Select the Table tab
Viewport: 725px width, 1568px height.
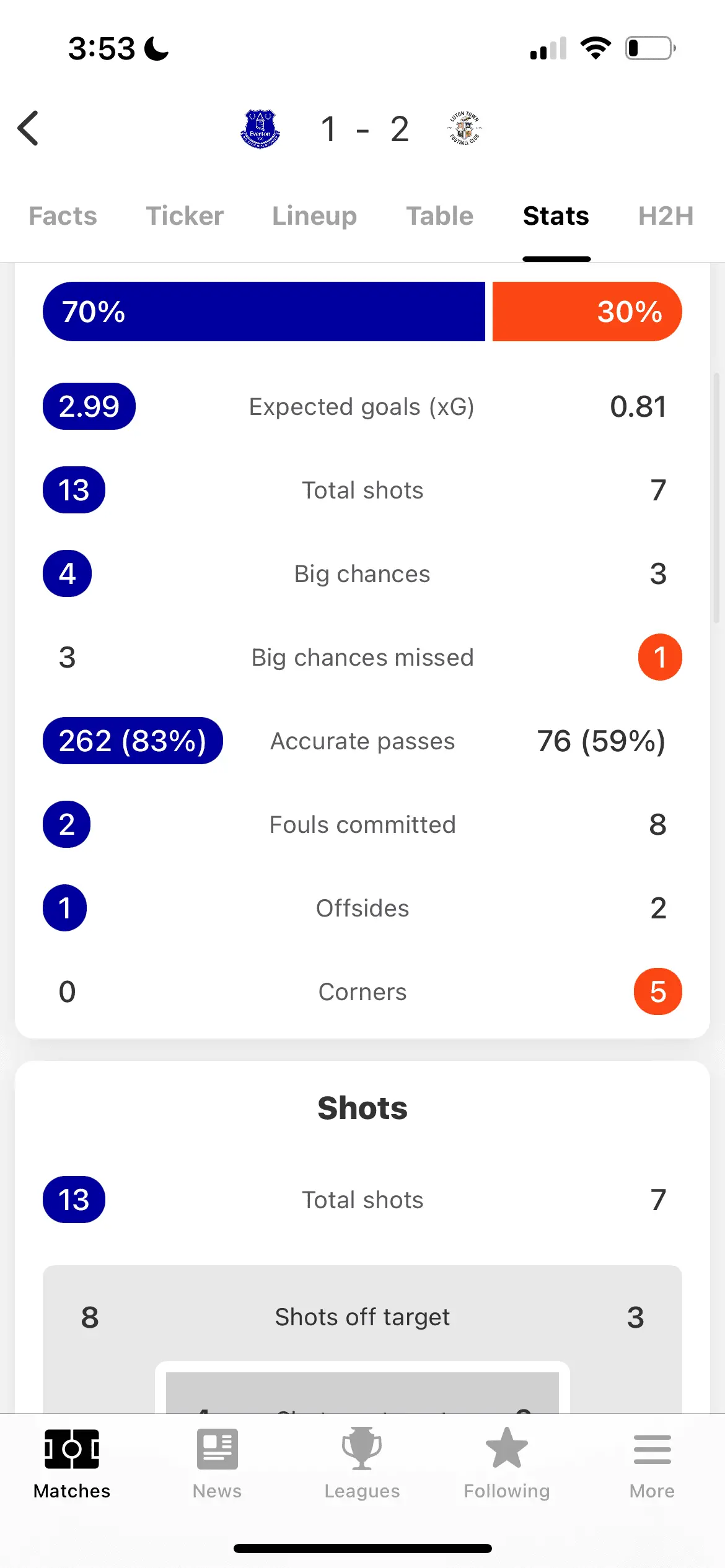[439, 216]
